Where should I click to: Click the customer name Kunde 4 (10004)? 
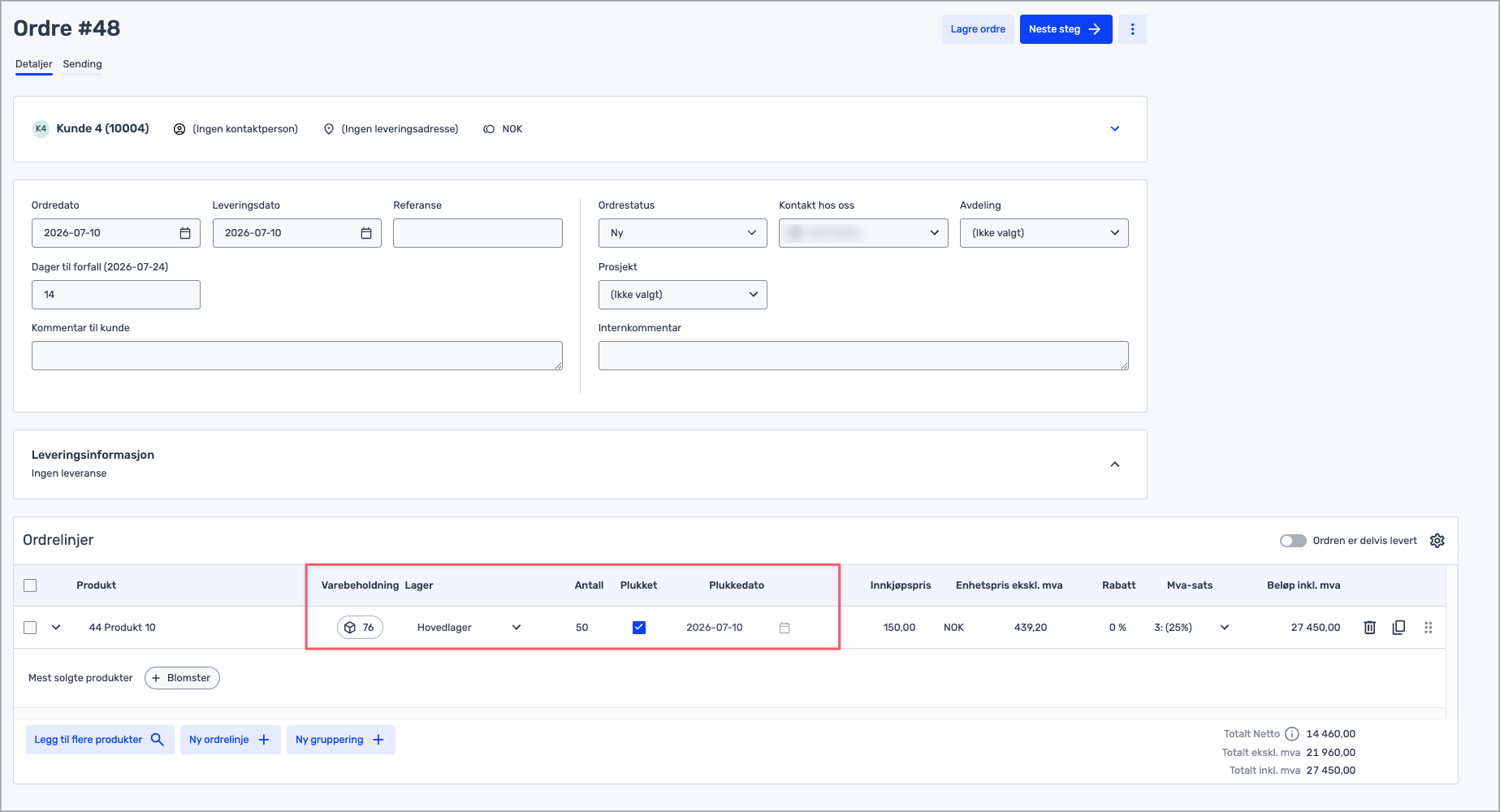tap(103, 128)
